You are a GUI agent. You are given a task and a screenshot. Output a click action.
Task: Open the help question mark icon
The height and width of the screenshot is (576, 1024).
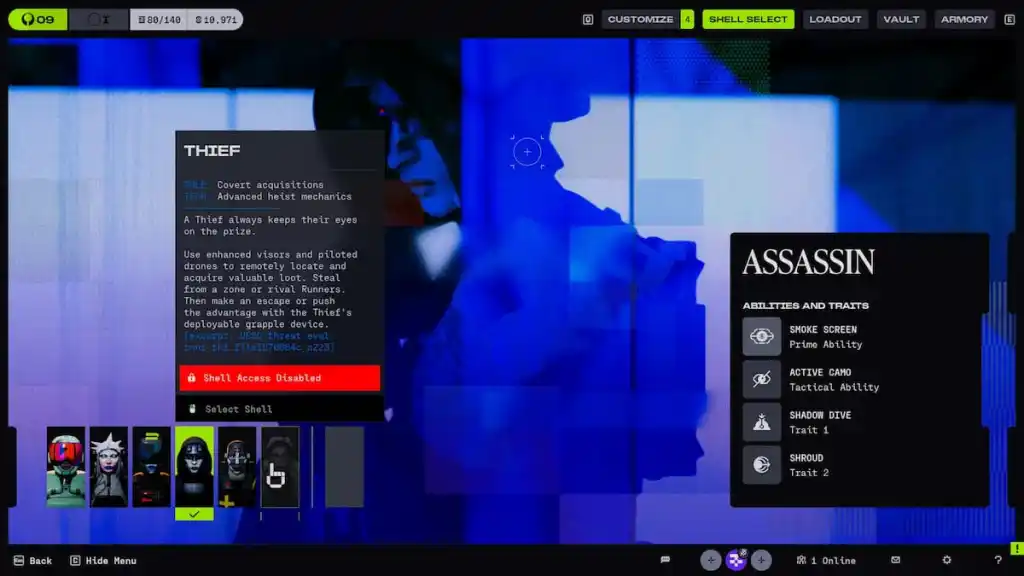[x=997, y=560]
